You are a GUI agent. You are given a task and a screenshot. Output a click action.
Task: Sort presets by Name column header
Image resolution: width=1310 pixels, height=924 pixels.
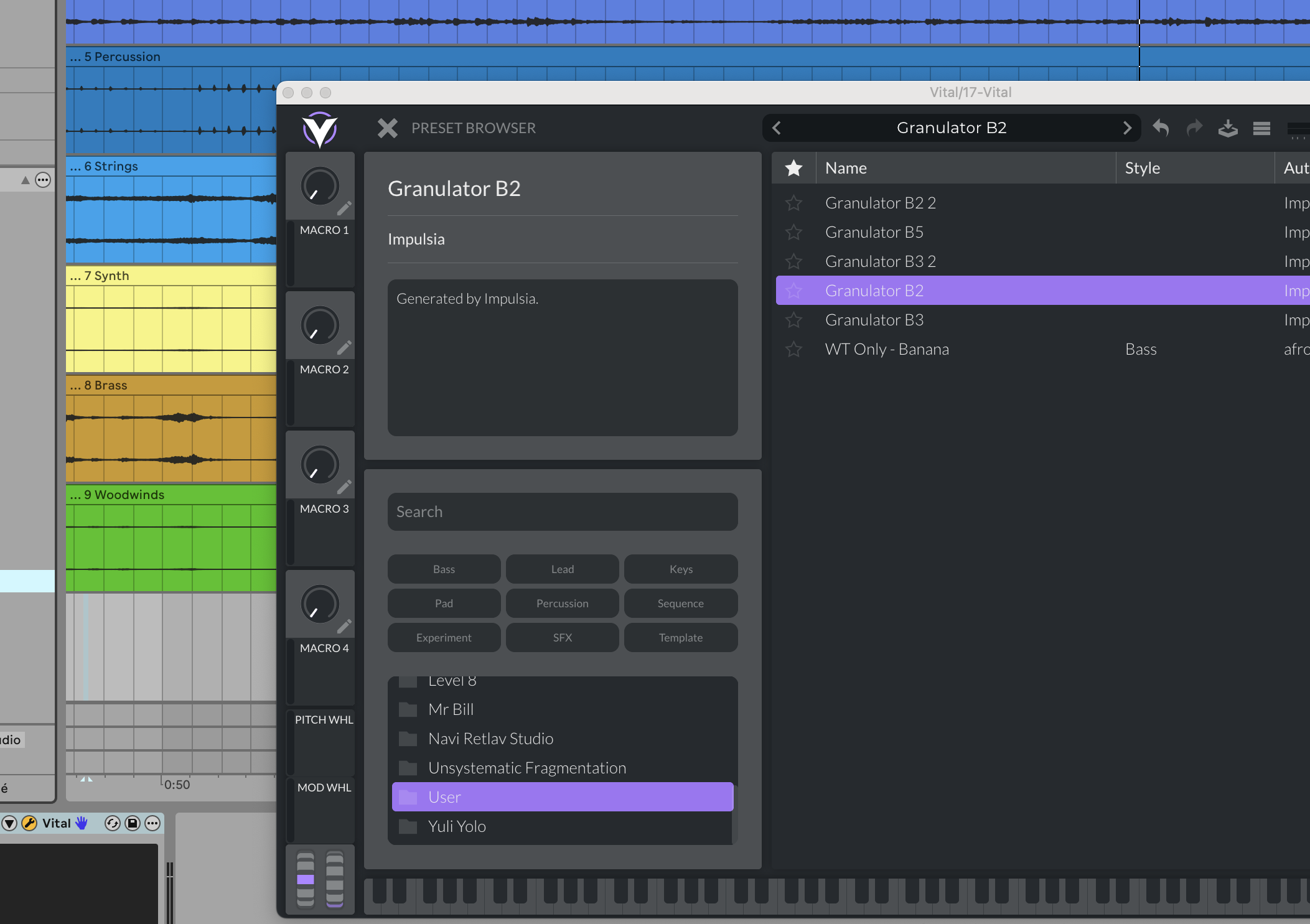[966, 168]
